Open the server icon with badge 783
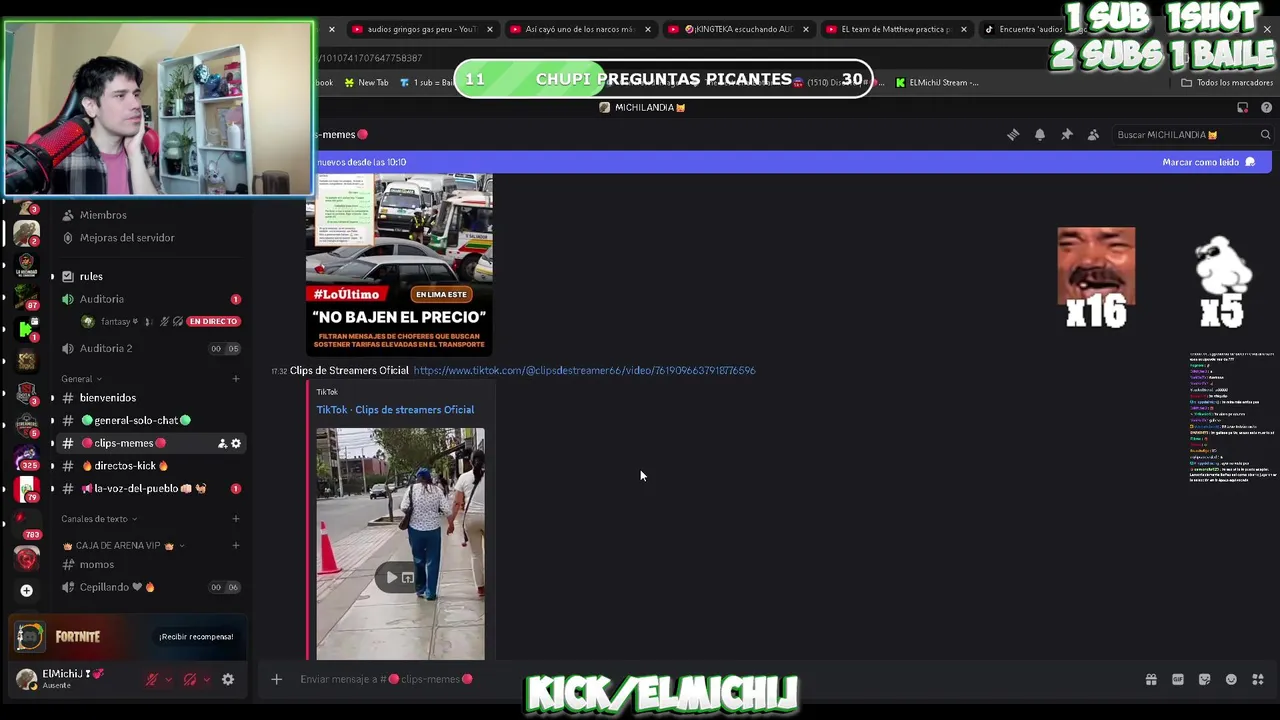The image size is (1280, 720). tap(26, 523)
